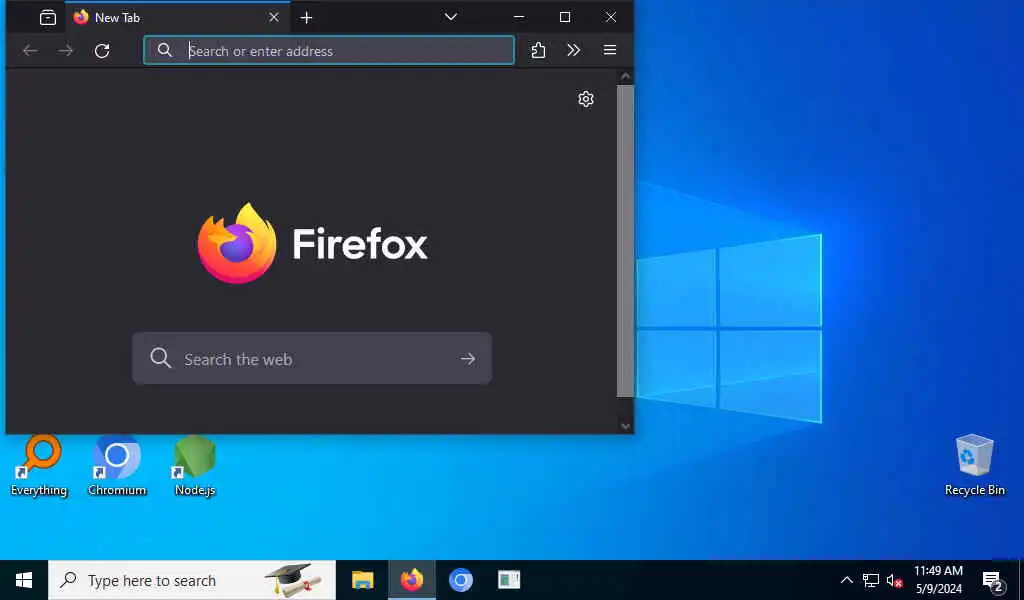Click the Search the web box
Image resolution: width=1024 pixels, height=600 pixels.
tap(312, 358)
